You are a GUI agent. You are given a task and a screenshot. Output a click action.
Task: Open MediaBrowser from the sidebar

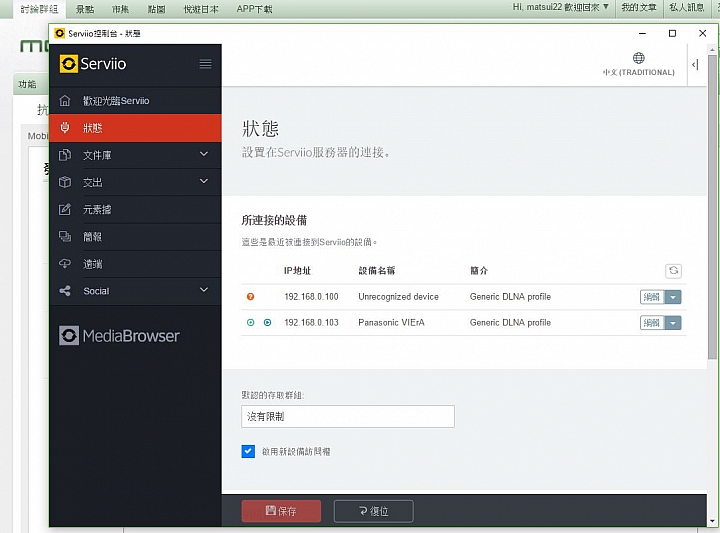(119, 336)
